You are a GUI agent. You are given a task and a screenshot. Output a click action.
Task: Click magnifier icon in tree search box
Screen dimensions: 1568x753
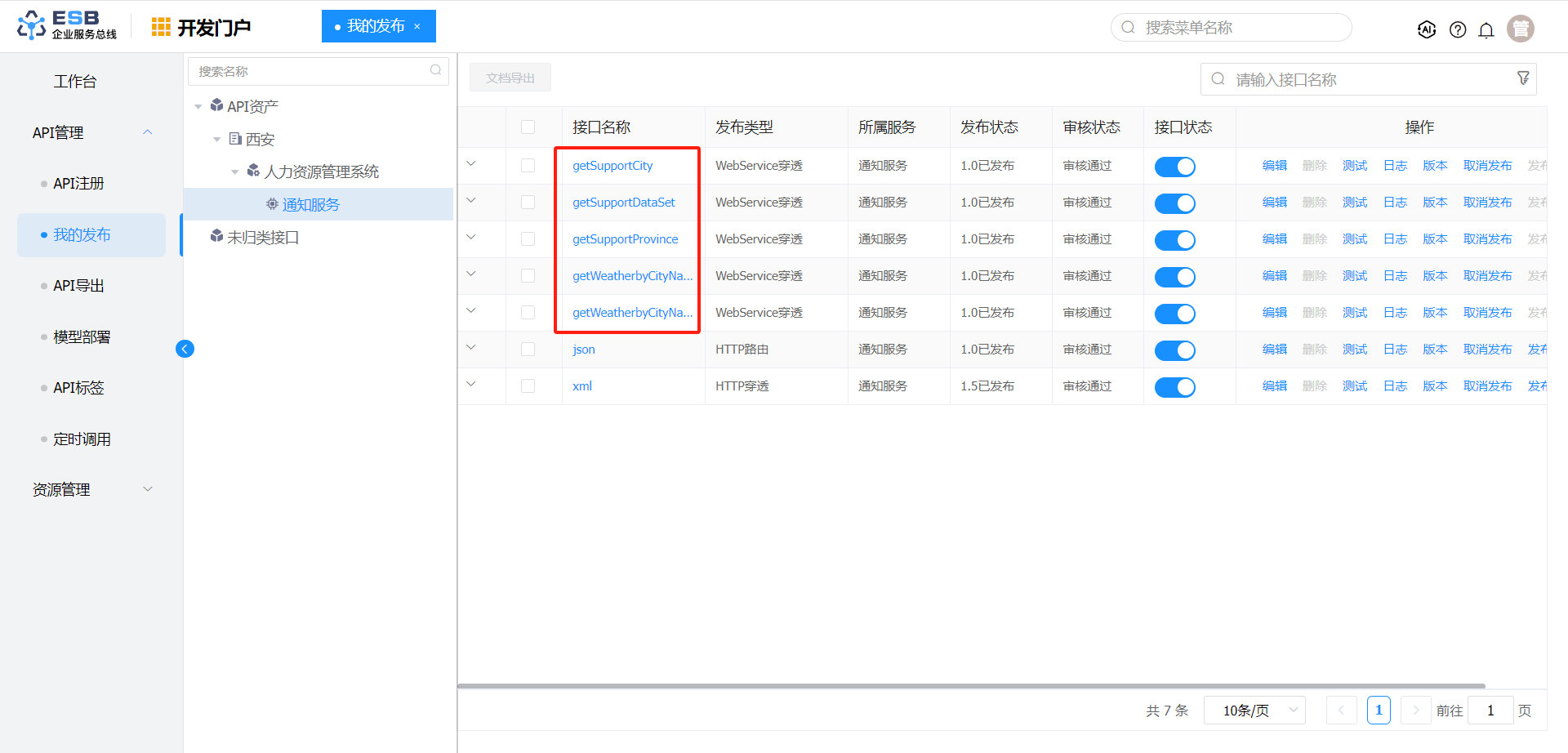click(435, 70)
